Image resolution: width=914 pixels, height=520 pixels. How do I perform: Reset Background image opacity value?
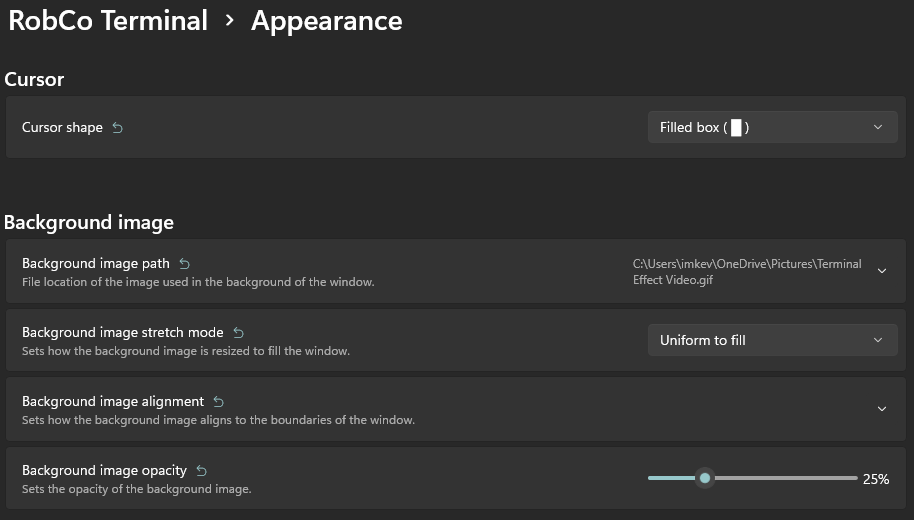pyautogui.click(x=201, y=471)
